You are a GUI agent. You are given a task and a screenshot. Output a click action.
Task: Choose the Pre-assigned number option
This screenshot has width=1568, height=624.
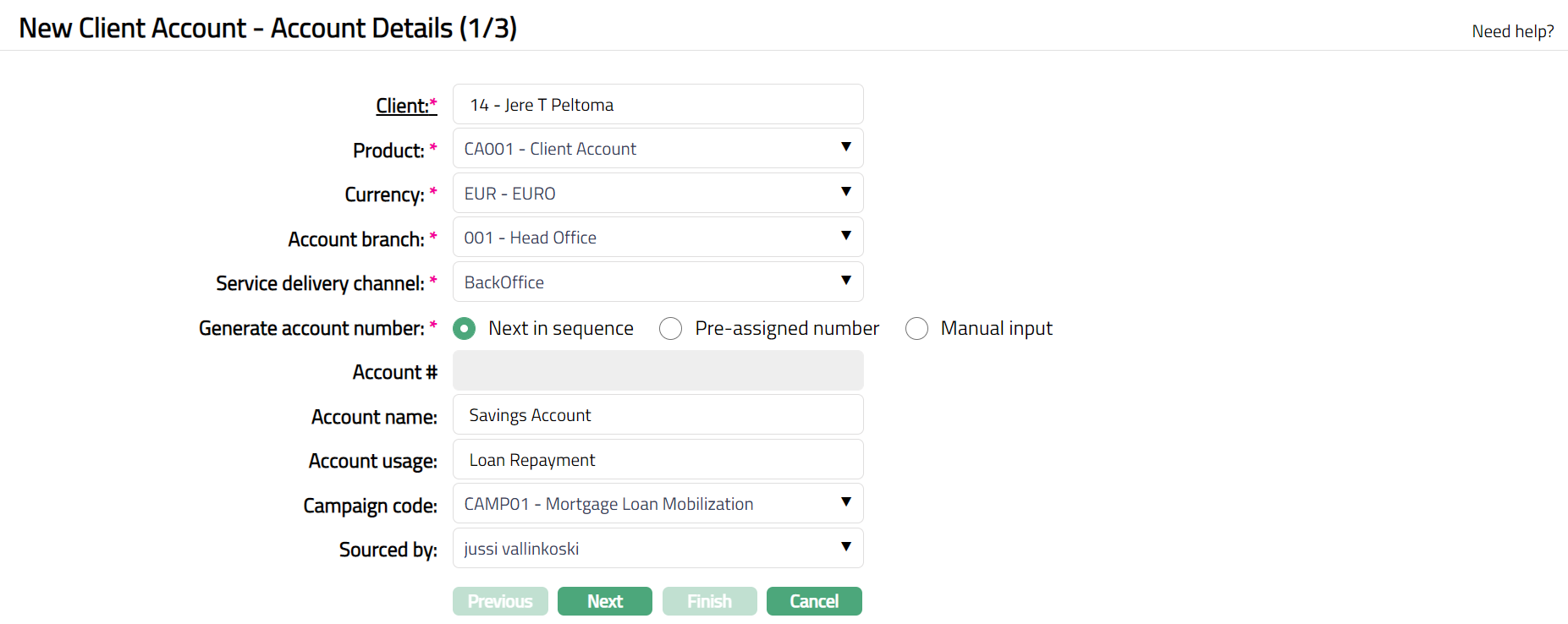[671, 328]
